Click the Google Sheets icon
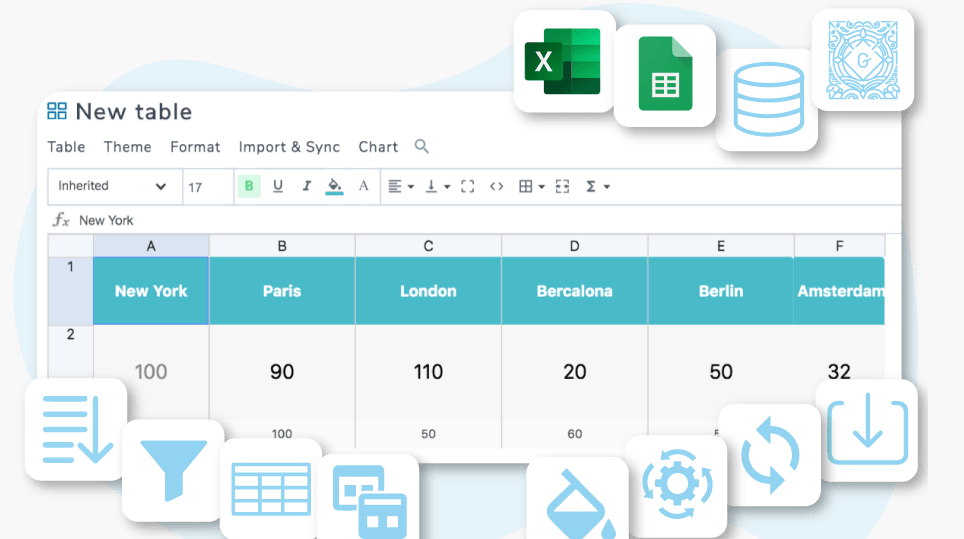The width and height of the screenshot is (964, 539). click(665, 74)
